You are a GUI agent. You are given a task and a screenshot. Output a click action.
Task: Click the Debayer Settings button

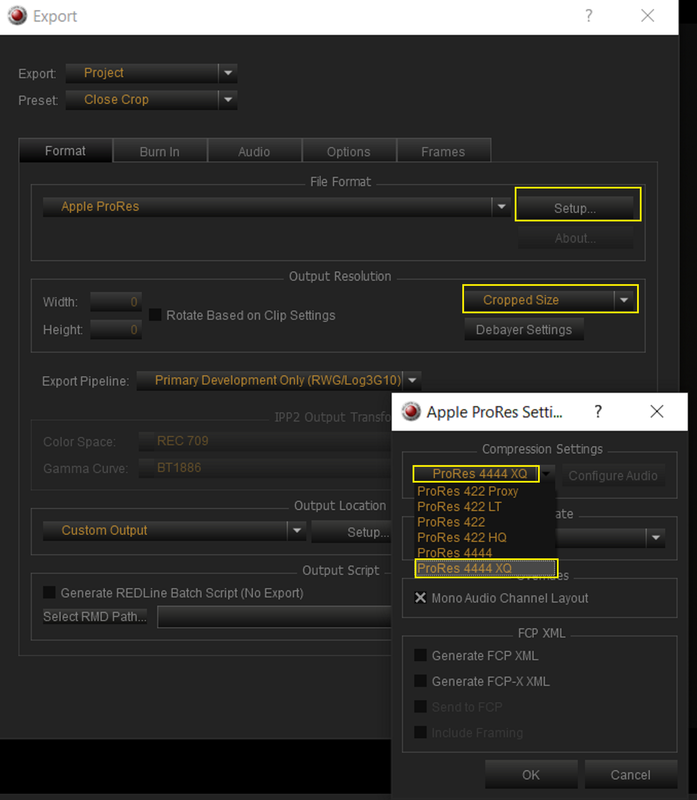[524, 330]
